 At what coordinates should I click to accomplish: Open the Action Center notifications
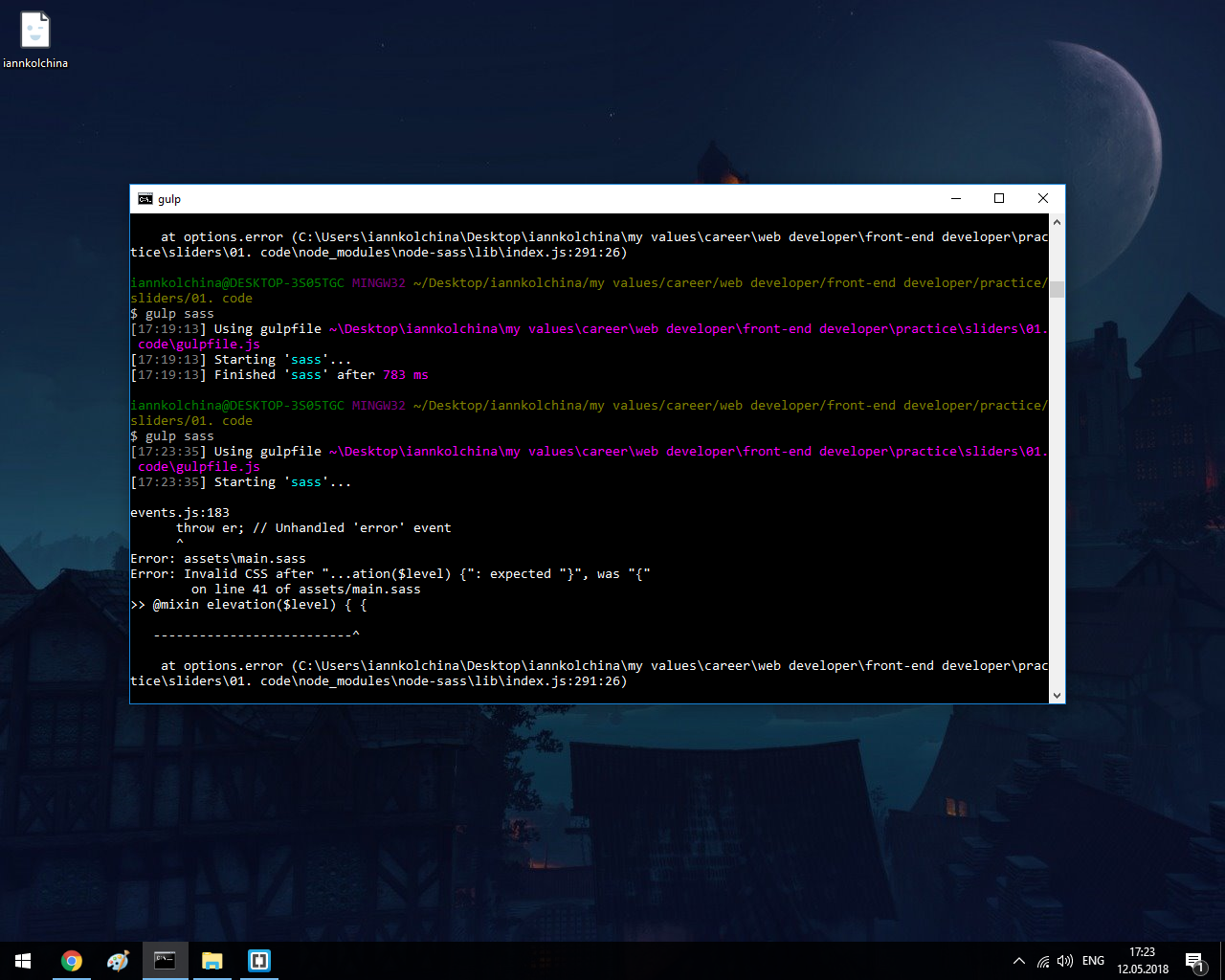[x=1194, y=961]
